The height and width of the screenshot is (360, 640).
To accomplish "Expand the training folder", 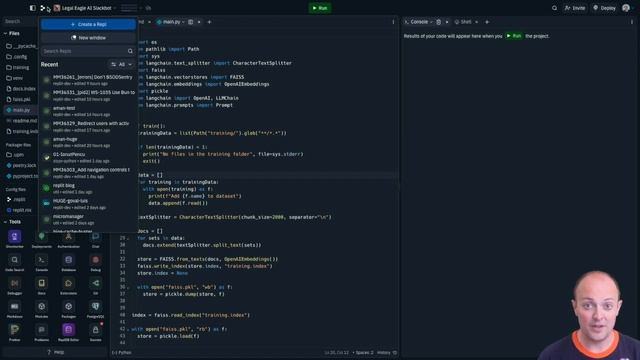I will [18, 67].
